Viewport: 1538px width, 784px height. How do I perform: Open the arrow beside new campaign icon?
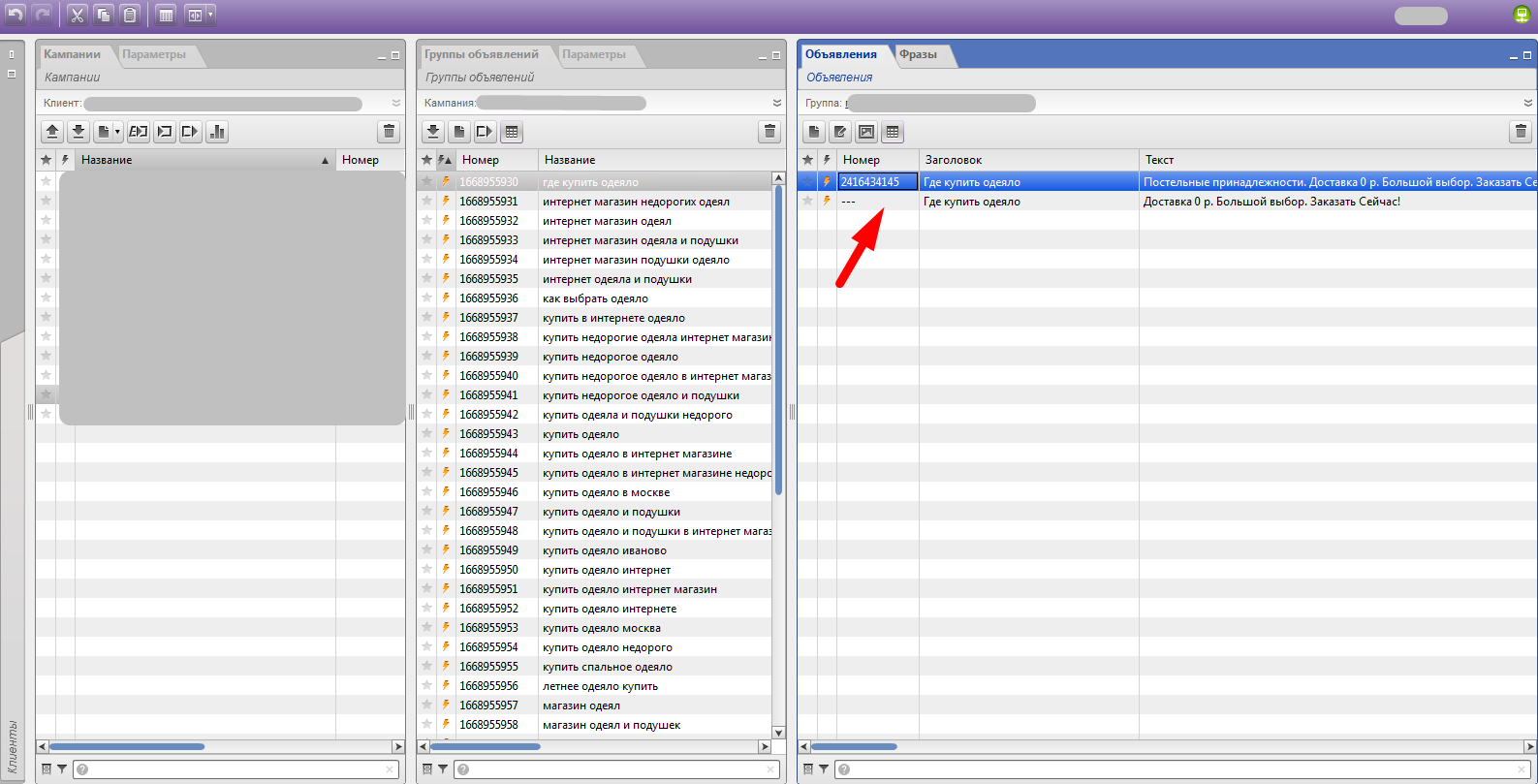coord(118,132)
